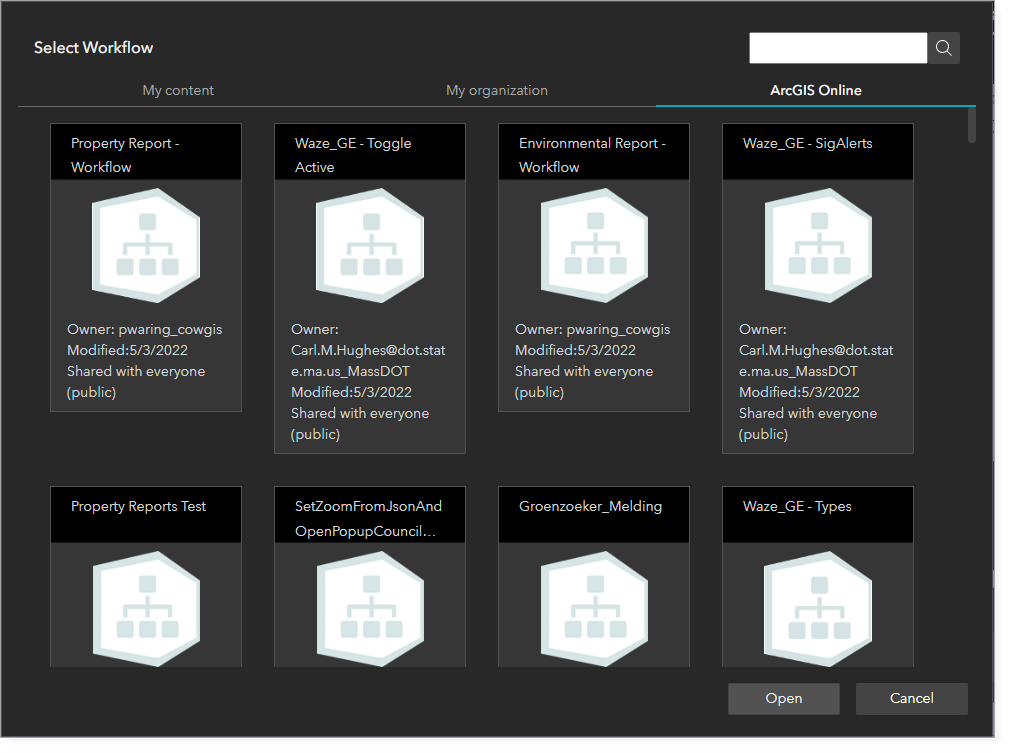The image size is (1010, 753).
Task: Select the Property Report - Workflow title bar
Action: pos(145,151)
